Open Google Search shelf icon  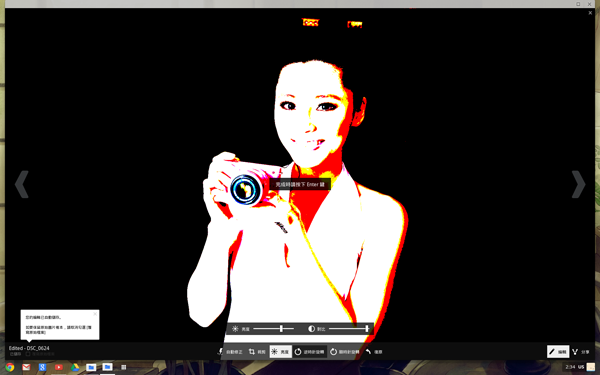click(x=42, y=367)
